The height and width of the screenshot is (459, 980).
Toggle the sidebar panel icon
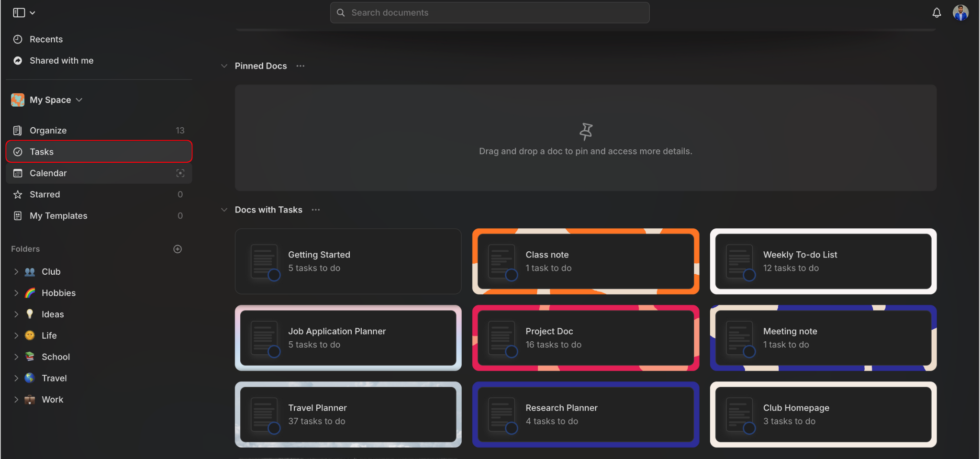[x=19, y=13]
